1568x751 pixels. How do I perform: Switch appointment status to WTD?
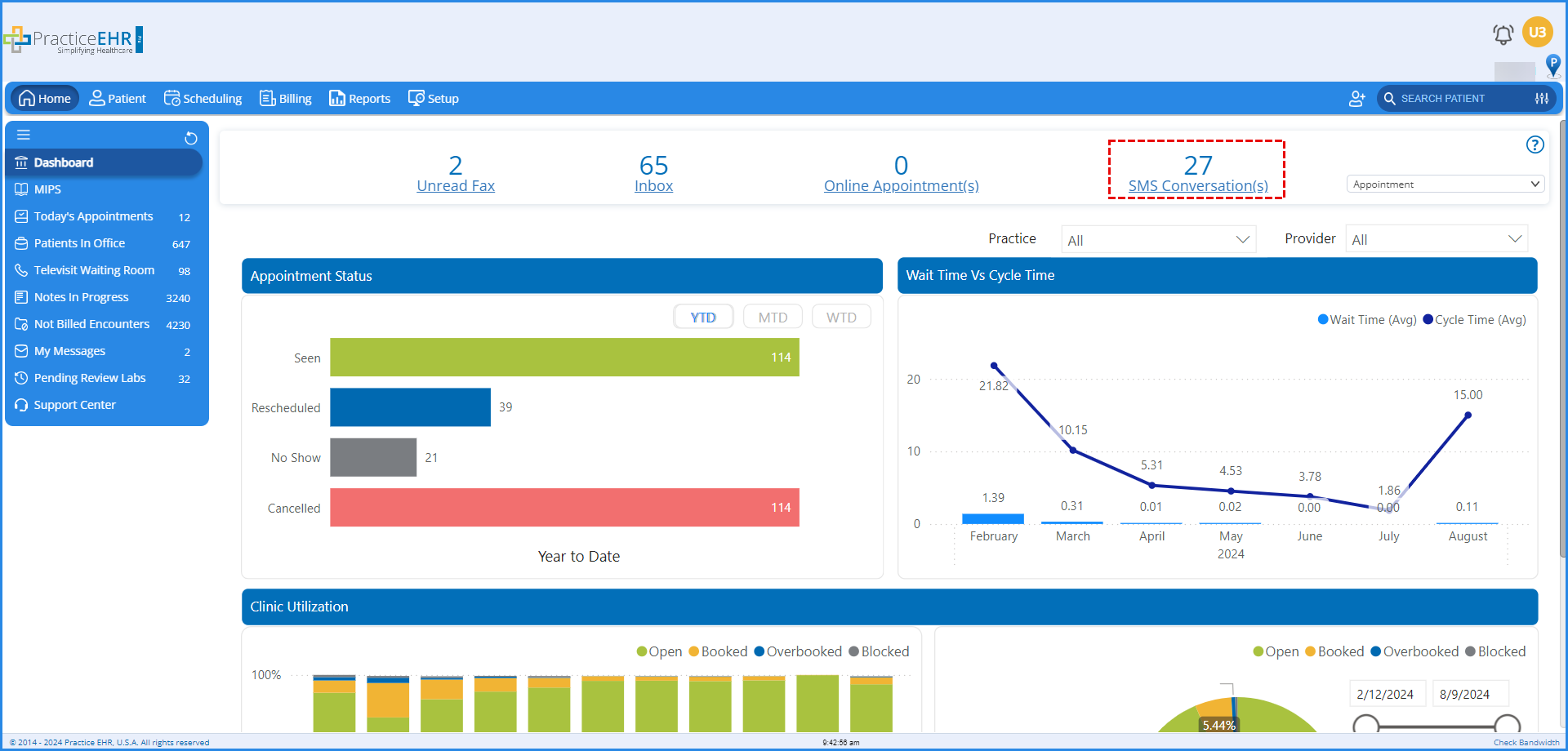point(841,317)
